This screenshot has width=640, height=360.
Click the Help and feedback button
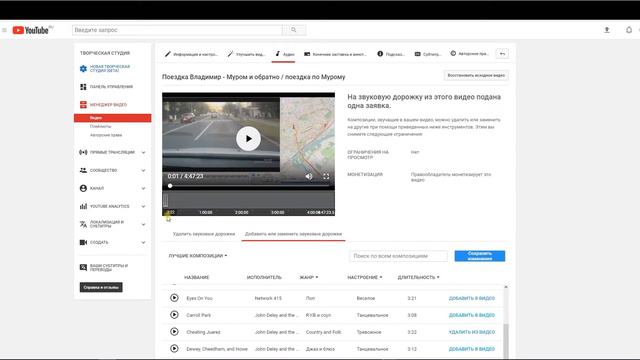coord(101,287)
